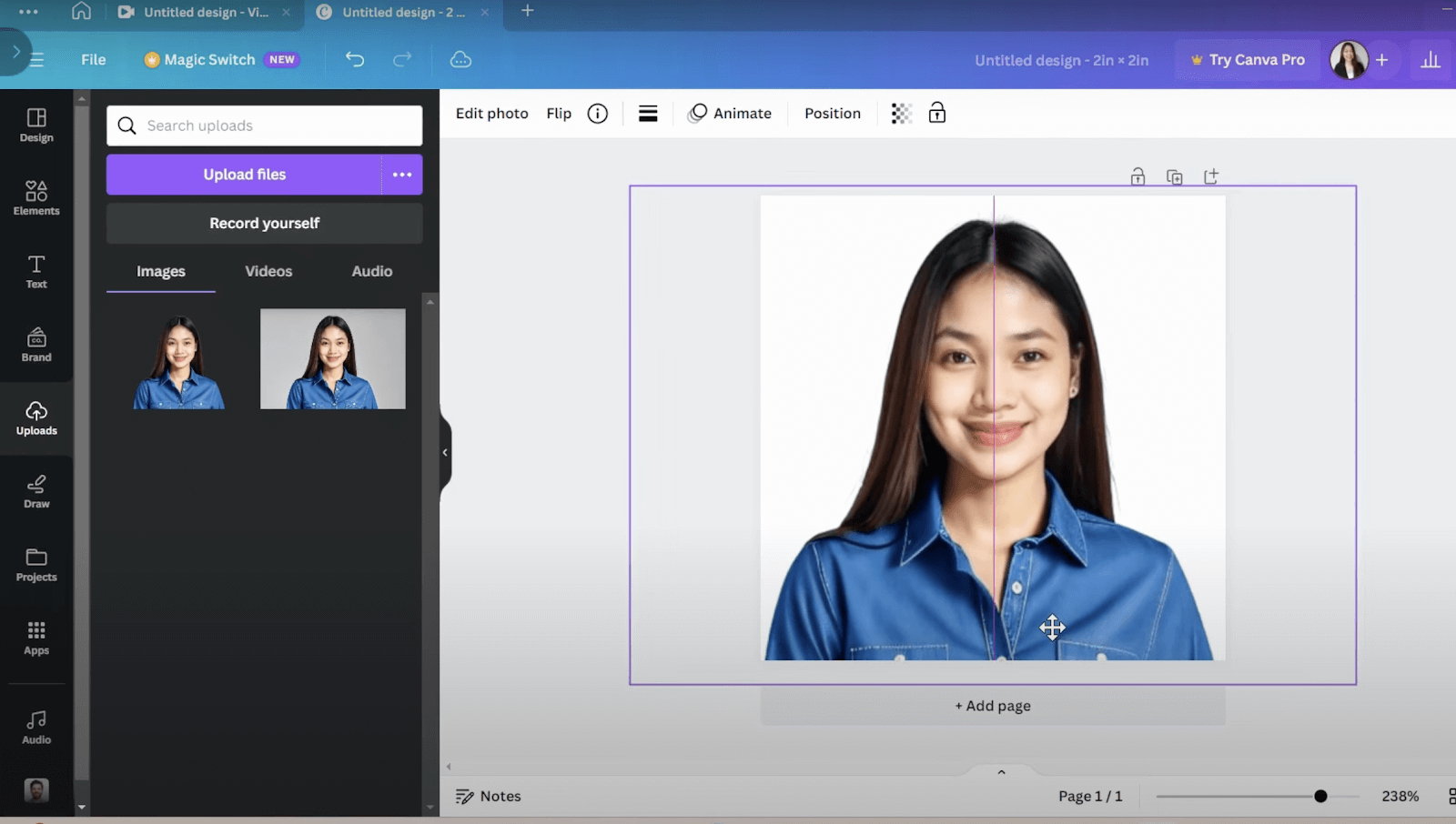
Task: Click the plus icon next to the avatar
Action: [1381, 60]
